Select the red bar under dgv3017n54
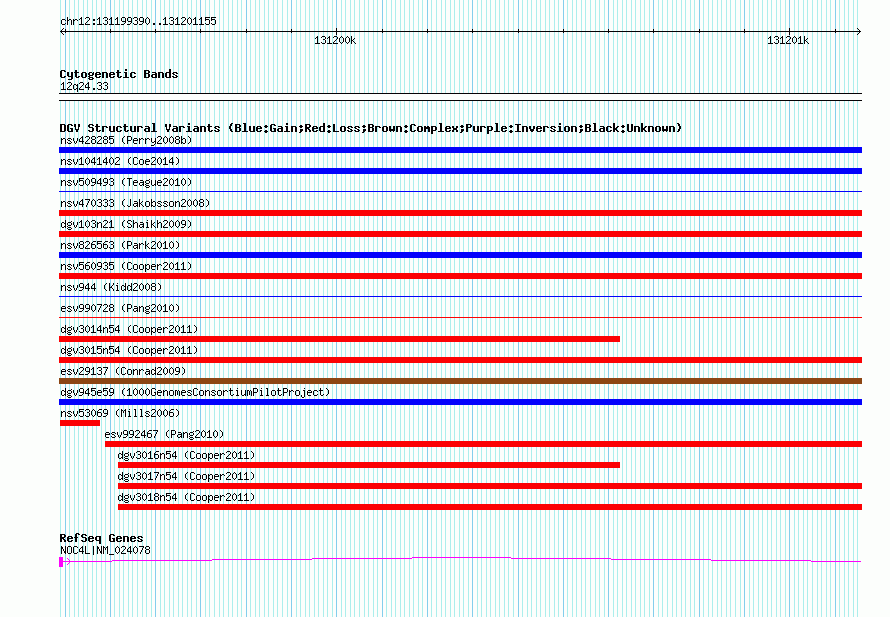 coord(490,486)
